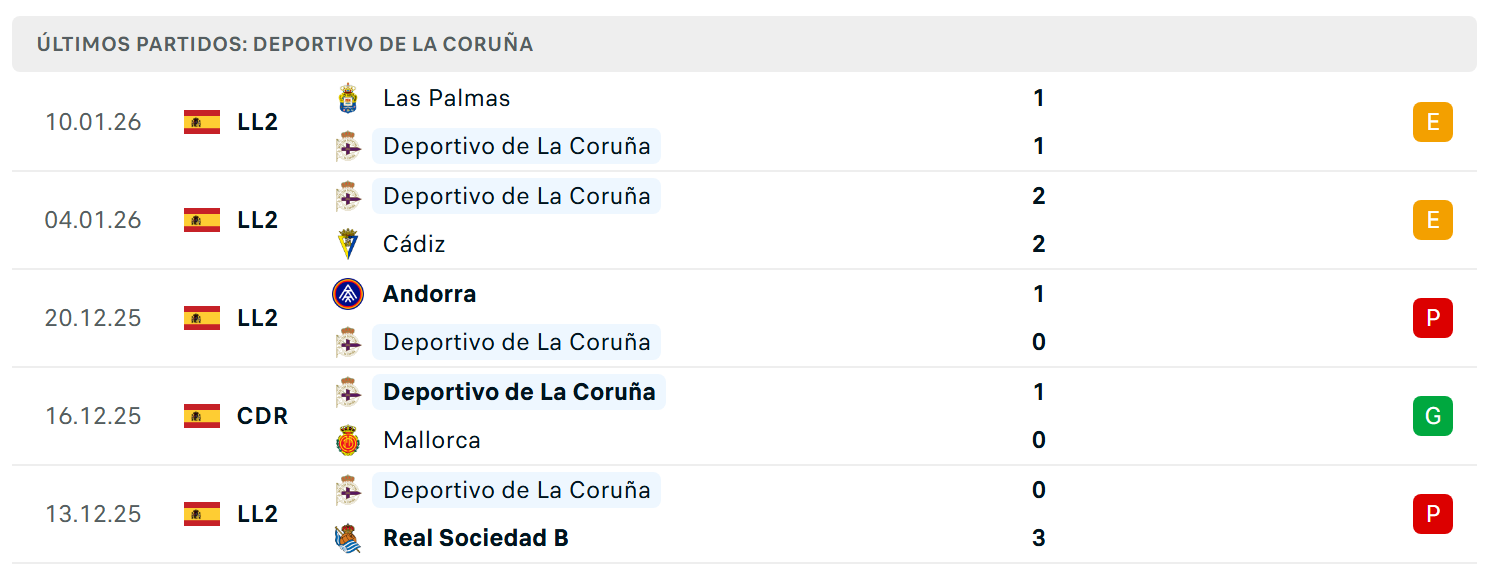Screen dimensions: 1493x579
Task: Click the Cádiz club crest
Action: (x=347, y=244)
